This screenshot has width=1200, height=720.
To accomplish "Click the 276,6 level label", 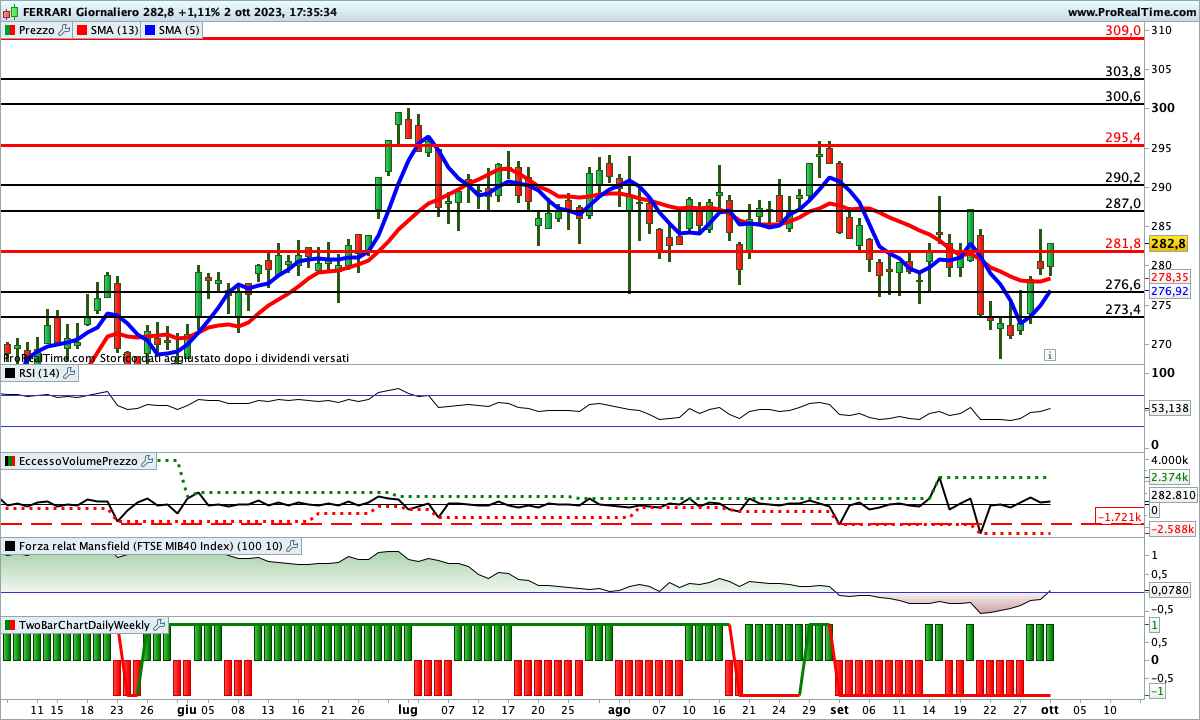I will tap(1124, 285).
